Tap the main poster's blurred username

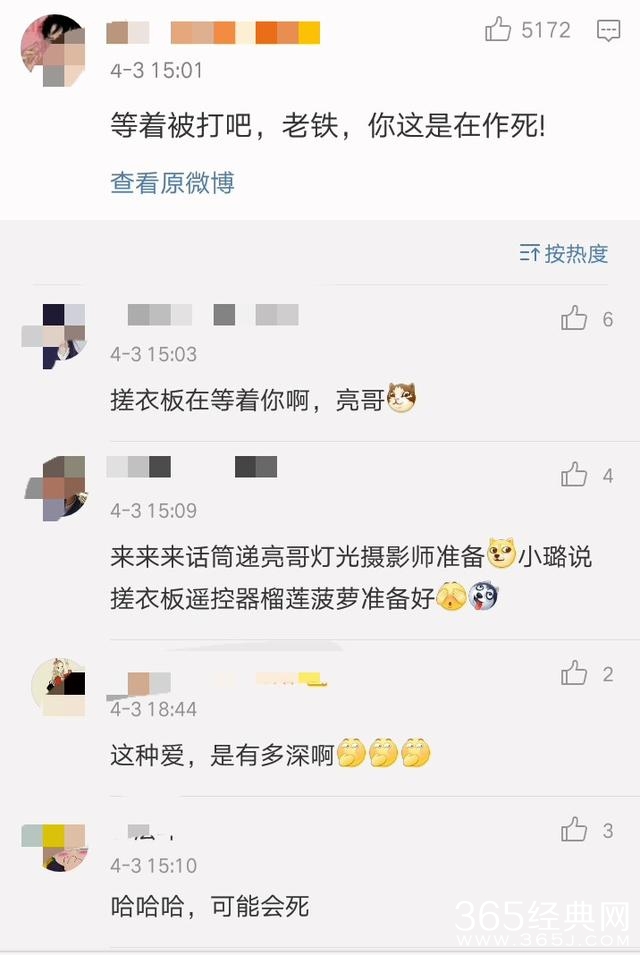pyautogui.click(x=213, y=33)
